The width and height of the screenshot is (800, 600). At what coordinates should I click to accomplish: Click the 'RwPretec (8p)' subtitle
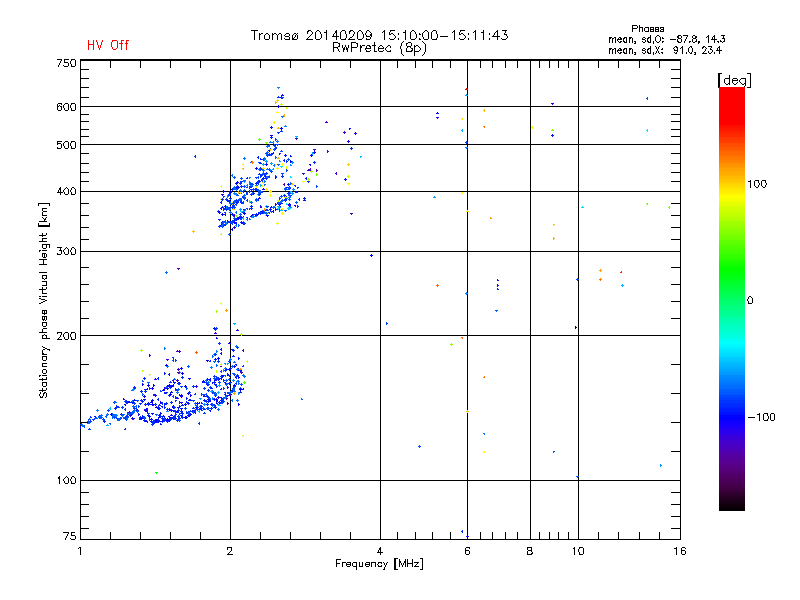coord(379,48)
